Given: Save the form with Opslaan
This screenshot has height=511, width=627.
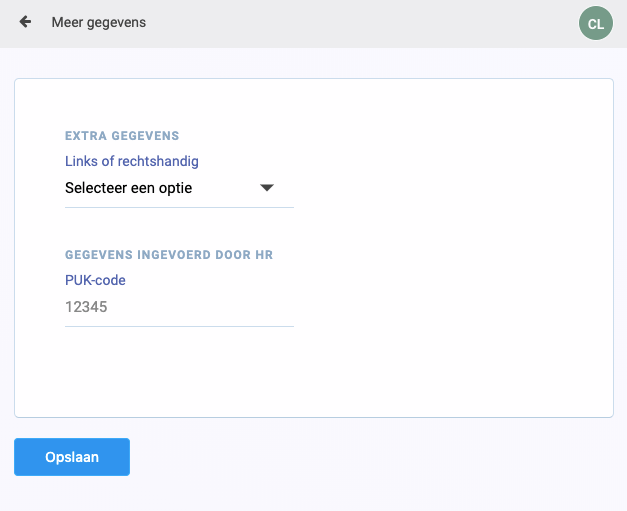Looking at the screenshot, I should coord(72,457).
